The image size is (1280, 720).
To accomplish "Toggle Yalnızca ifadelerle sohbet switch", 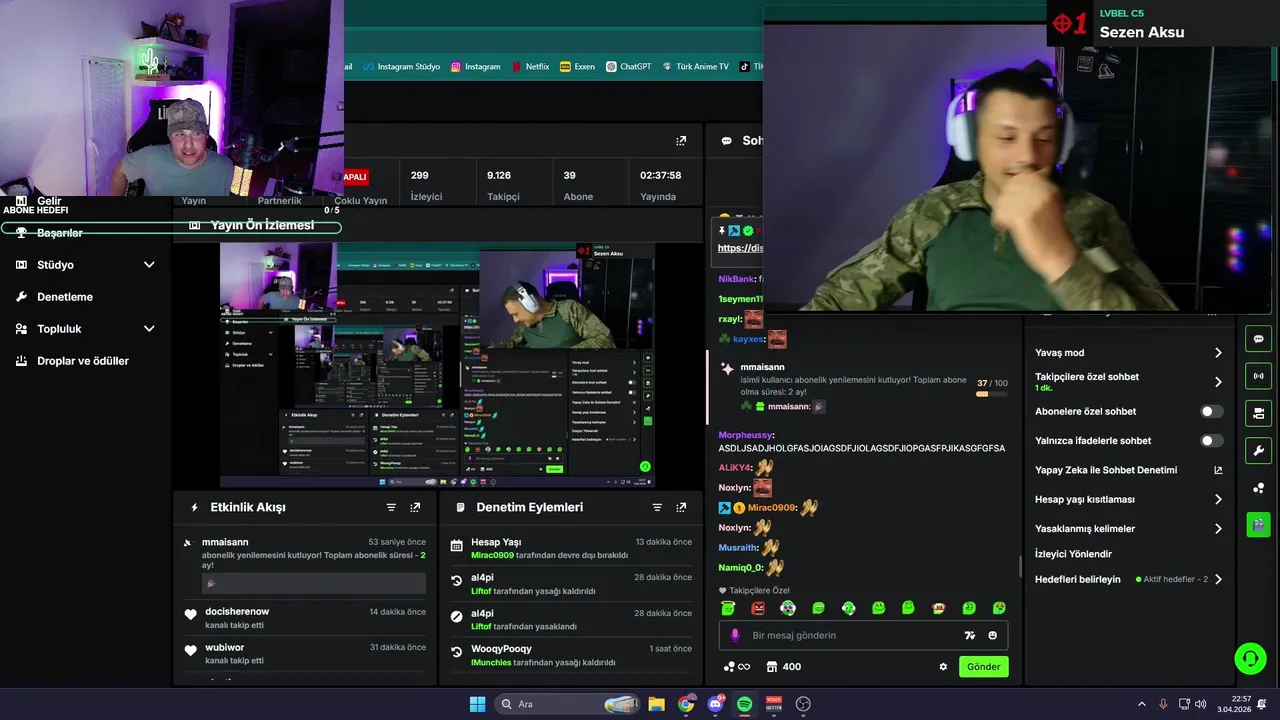I will coord(1211,441).
